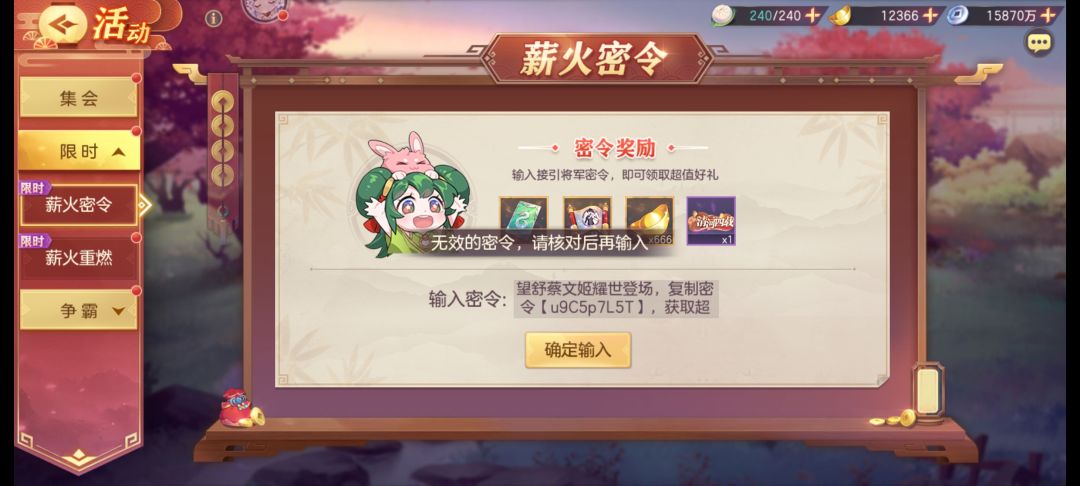
Task: View the purple event ticket reward
Action: pyautogui.click(x=711, y=221)
